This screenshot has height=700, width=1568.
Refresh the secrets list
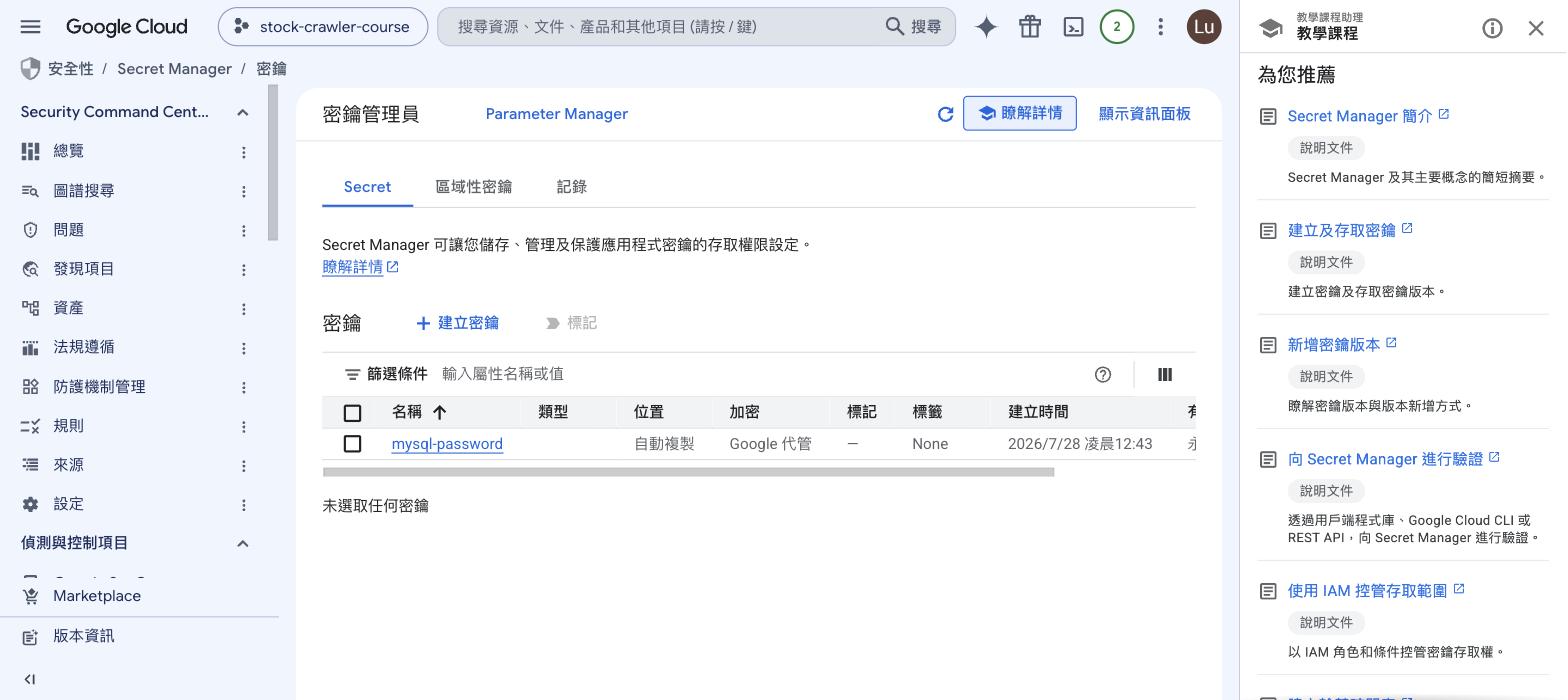click(x=945, y=114)
